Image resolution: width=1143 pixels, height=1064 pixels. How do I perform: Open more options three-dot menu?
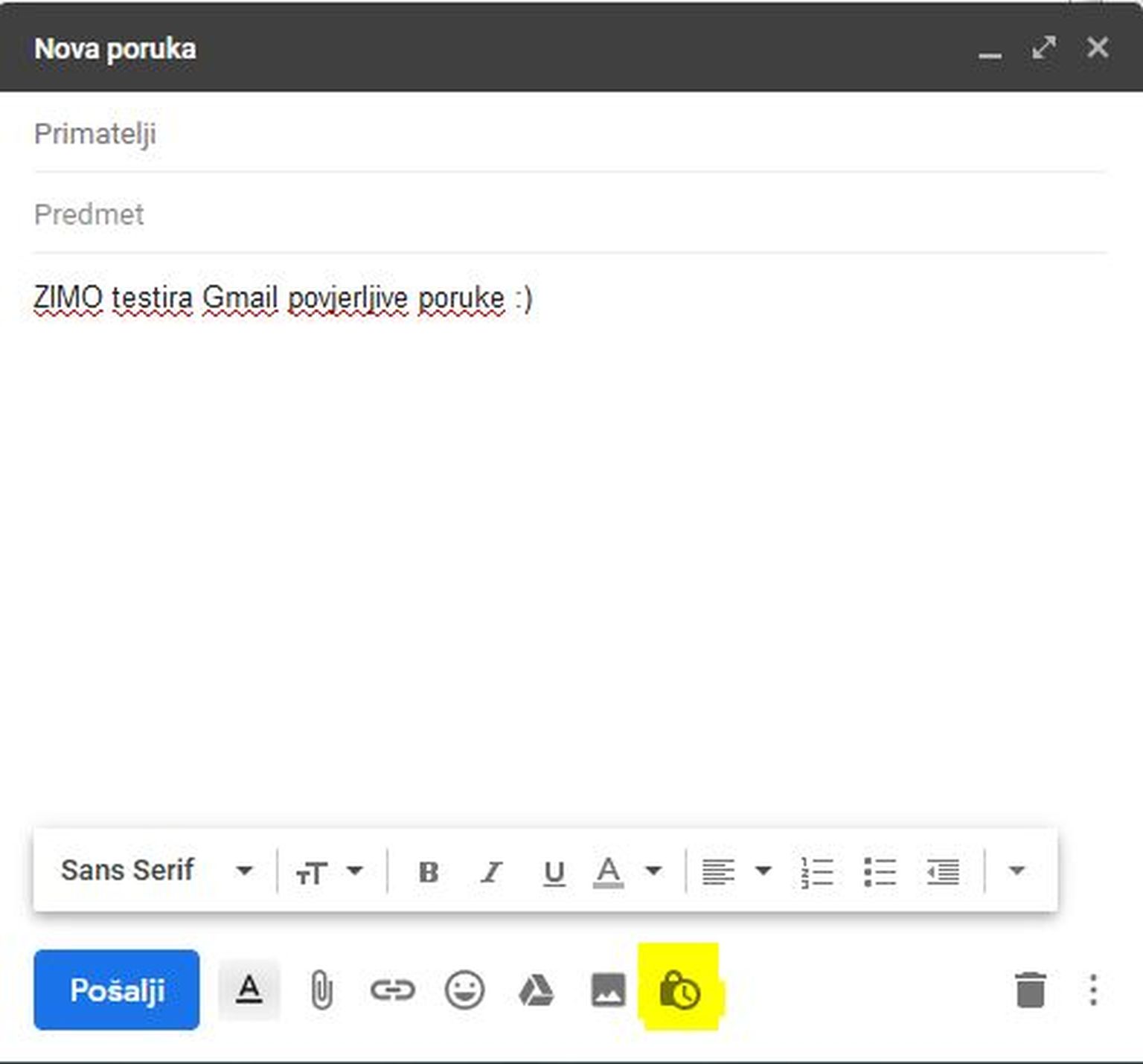point(1093,990)
